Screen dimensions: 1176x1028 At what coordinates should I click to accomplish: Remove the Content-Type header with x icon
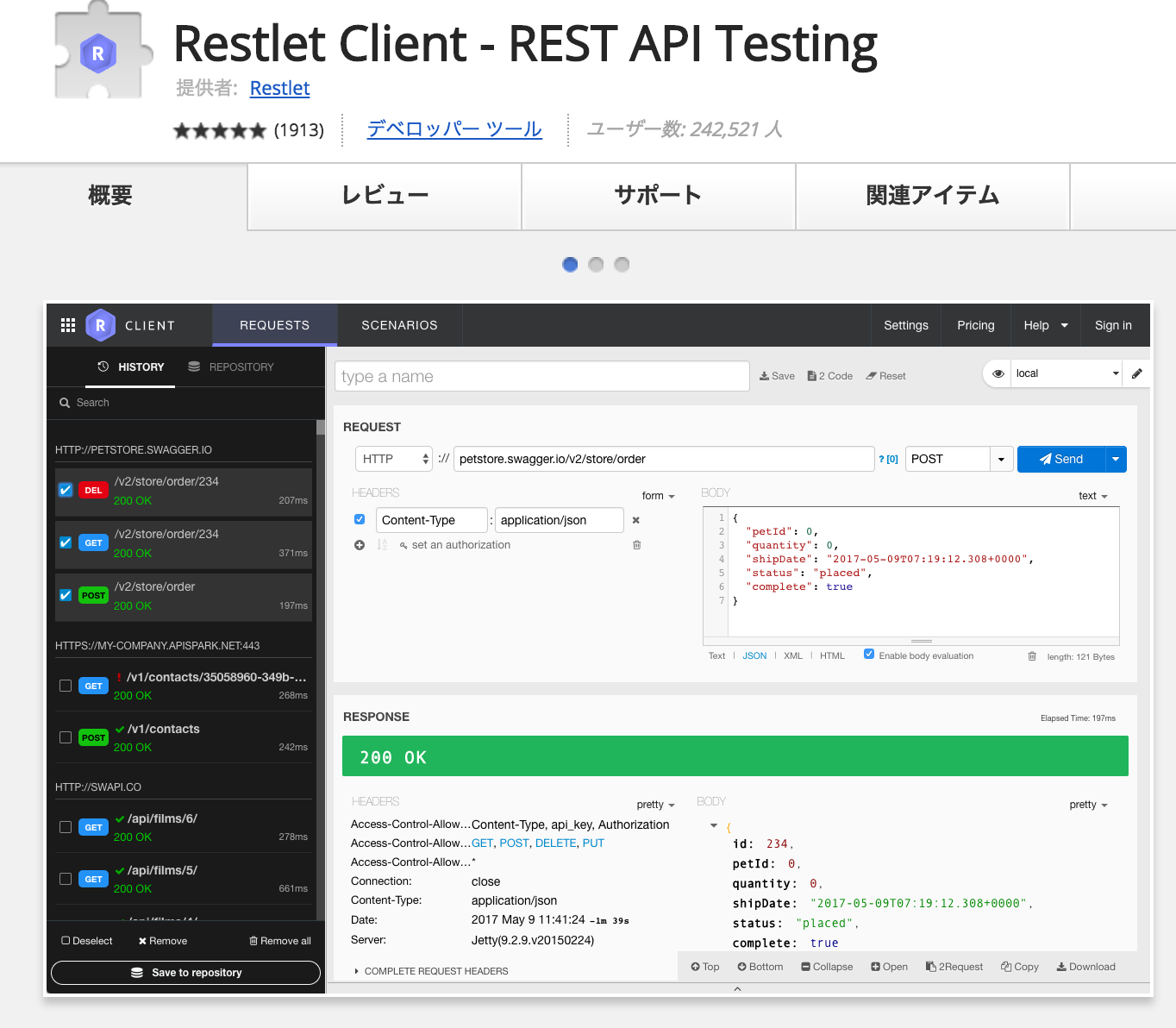coord(636,520)
